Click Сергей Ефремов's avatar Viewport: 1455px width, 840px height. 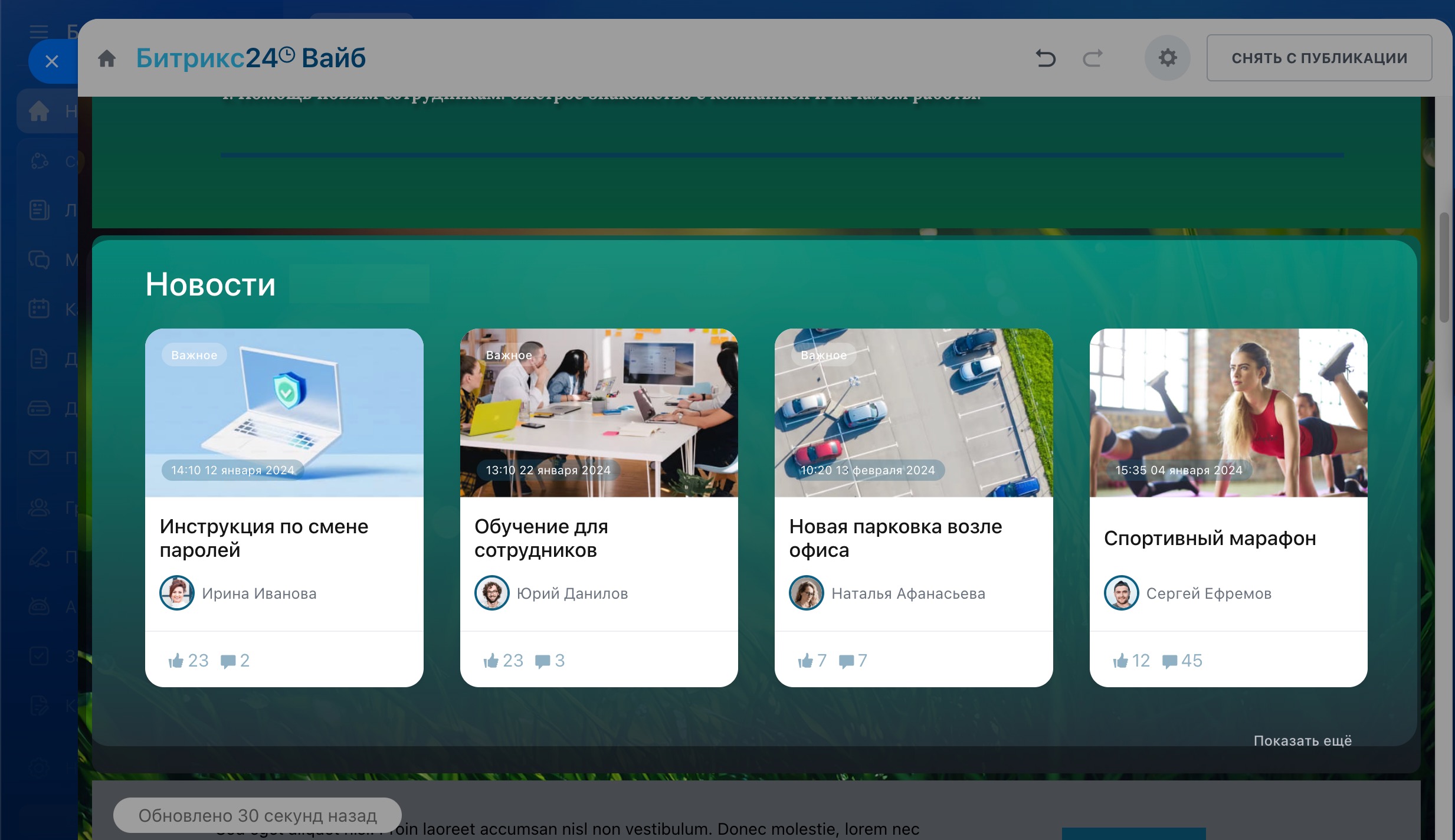point(1121,593)
